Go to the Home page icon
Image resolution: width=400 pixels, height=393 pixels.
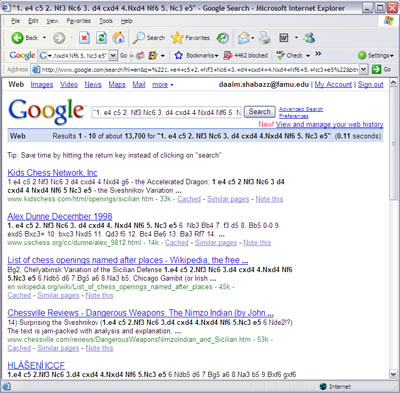pyautogui.click(x=118, y=38)
